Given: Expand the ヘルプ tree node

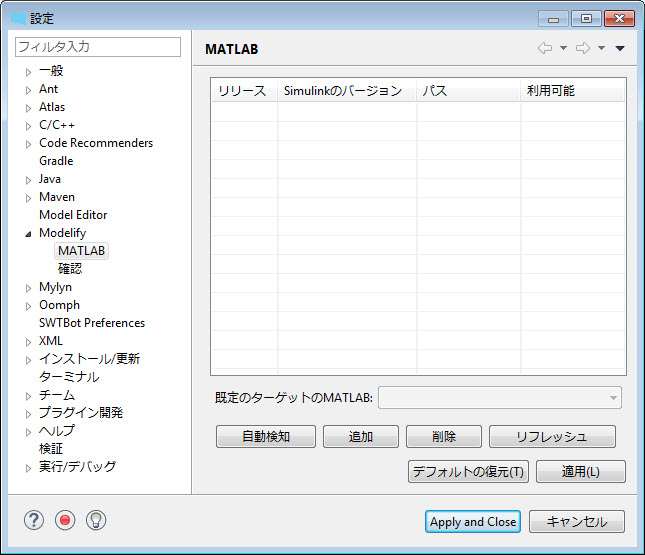Looking at the screenshot, I should click(x=28, y=432).
